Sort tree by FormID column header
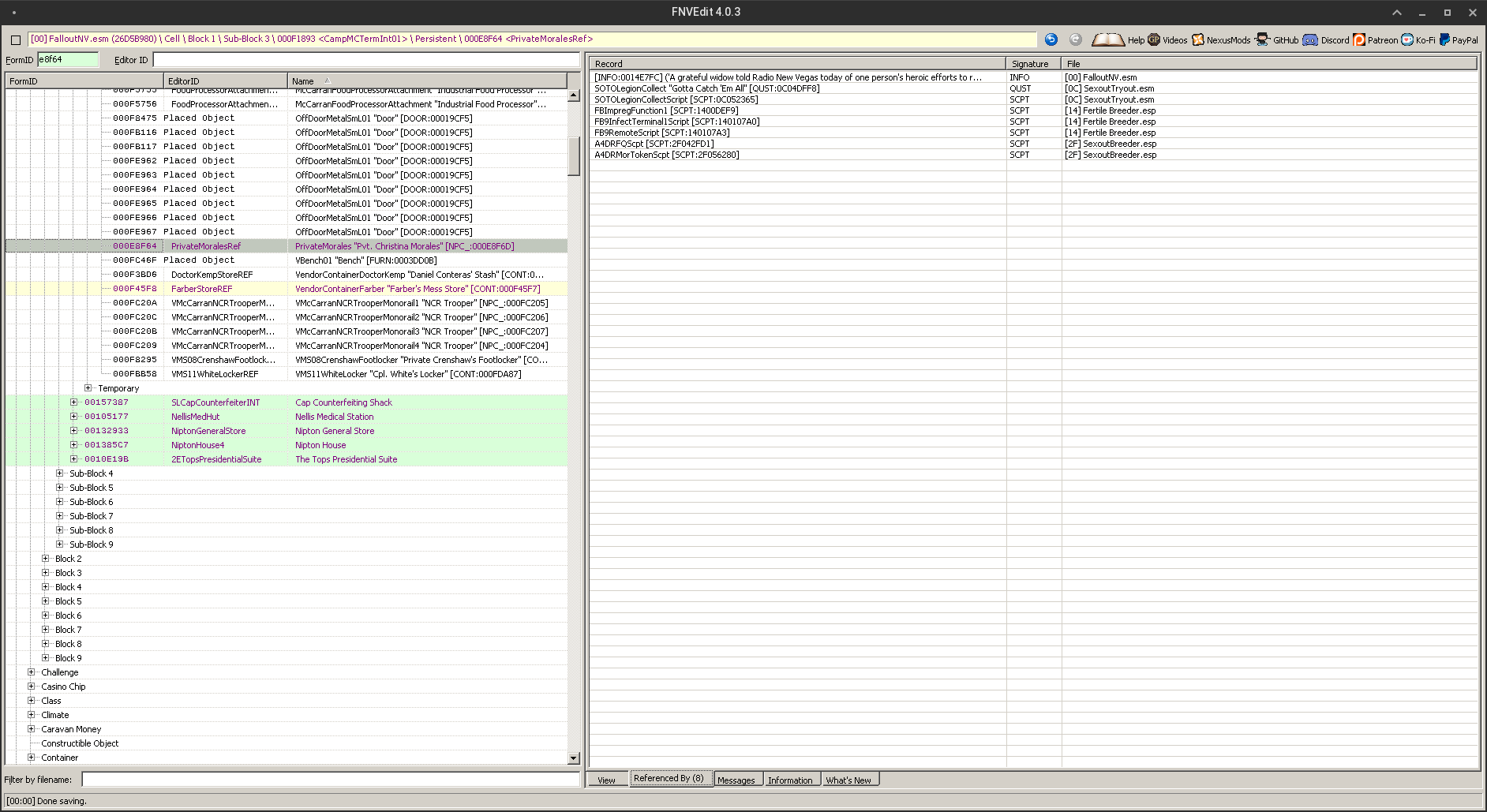 click(84, 81)
